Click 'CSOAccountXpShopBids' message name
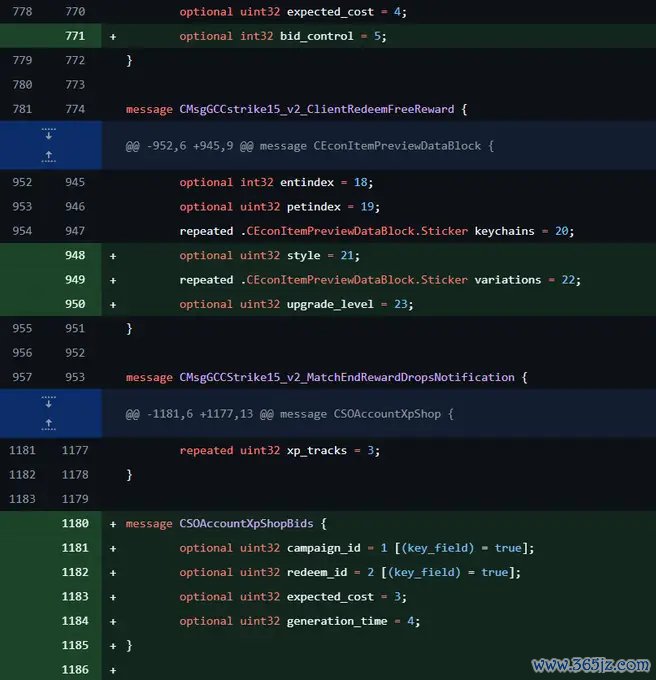Viewport: 656px width, 680px height. [x=246, y=523]
